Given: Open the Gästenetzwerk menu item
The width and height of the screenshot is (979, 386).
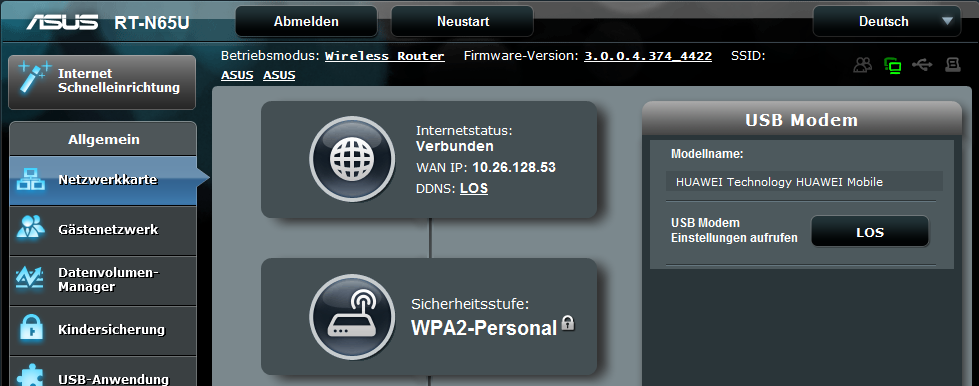Looking at the screenshot, I should 103,230.
